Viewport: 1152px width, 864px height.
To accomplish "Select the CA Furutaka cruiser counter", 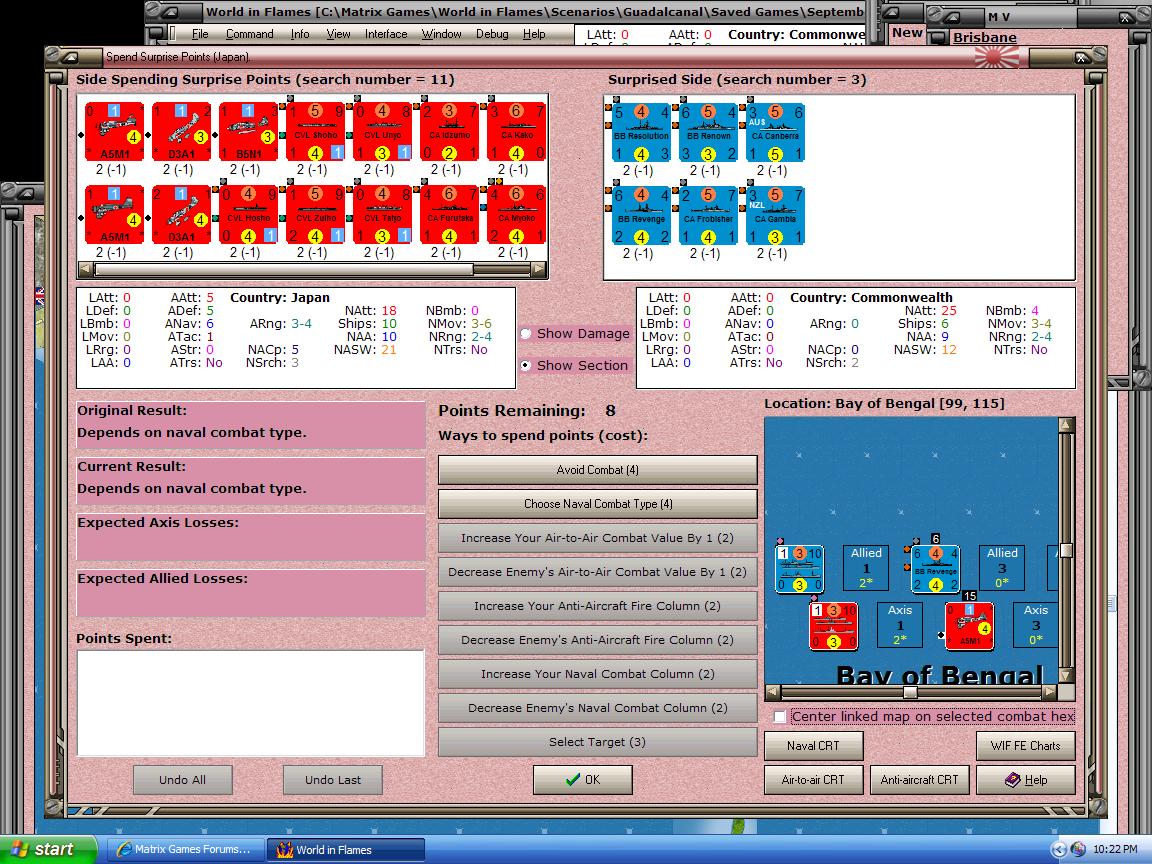I will click(449, 215).
